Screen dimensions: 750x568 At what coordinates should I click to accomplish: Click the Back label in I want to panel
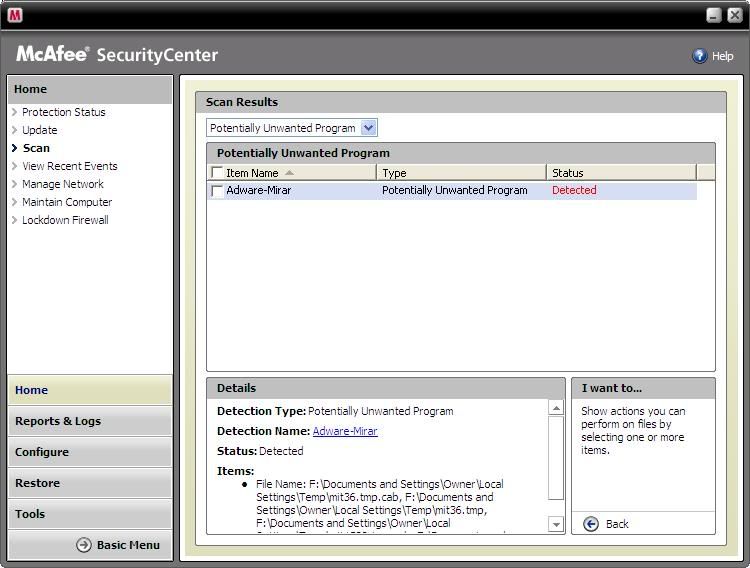[617, 524]
